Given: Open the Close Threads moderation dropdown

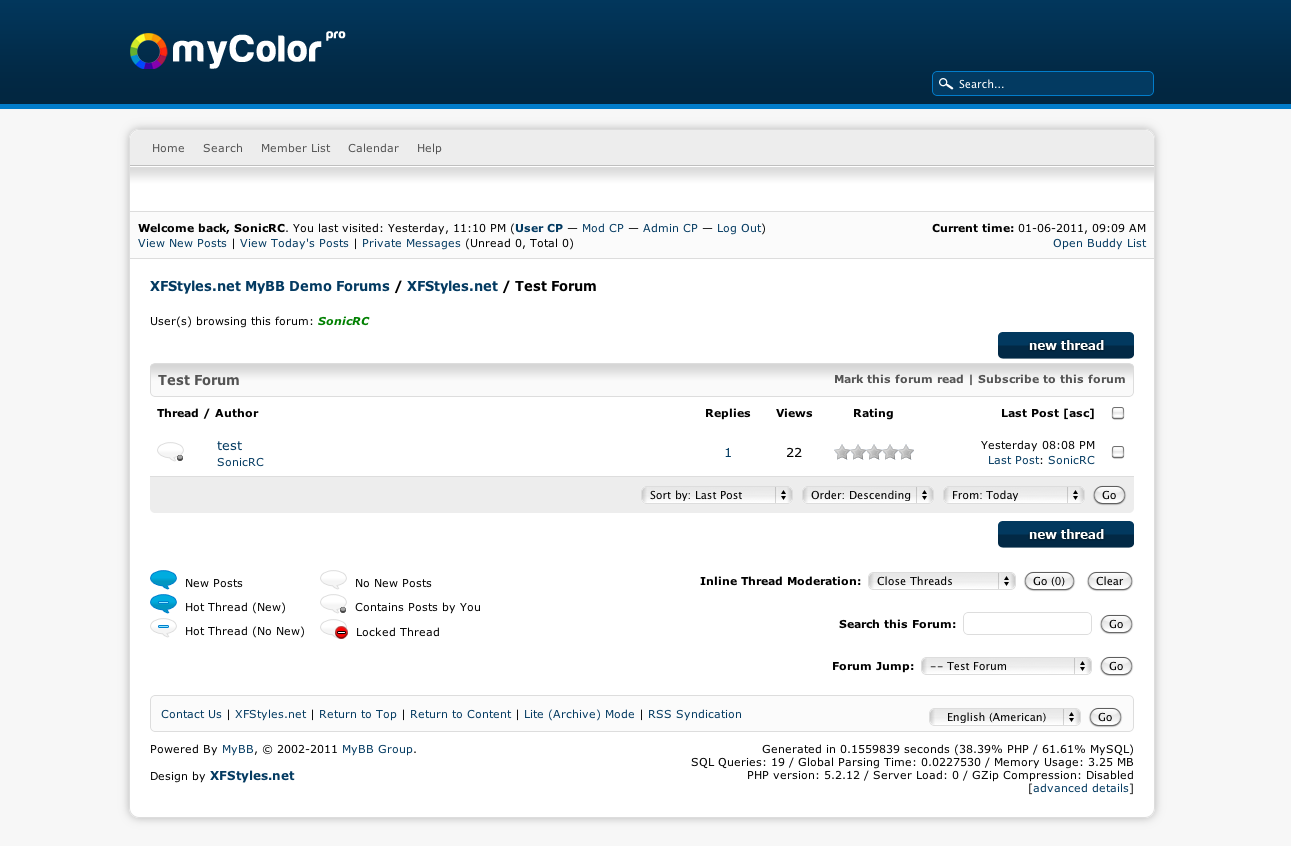Looking at the screenshot, I should (941, 581).
